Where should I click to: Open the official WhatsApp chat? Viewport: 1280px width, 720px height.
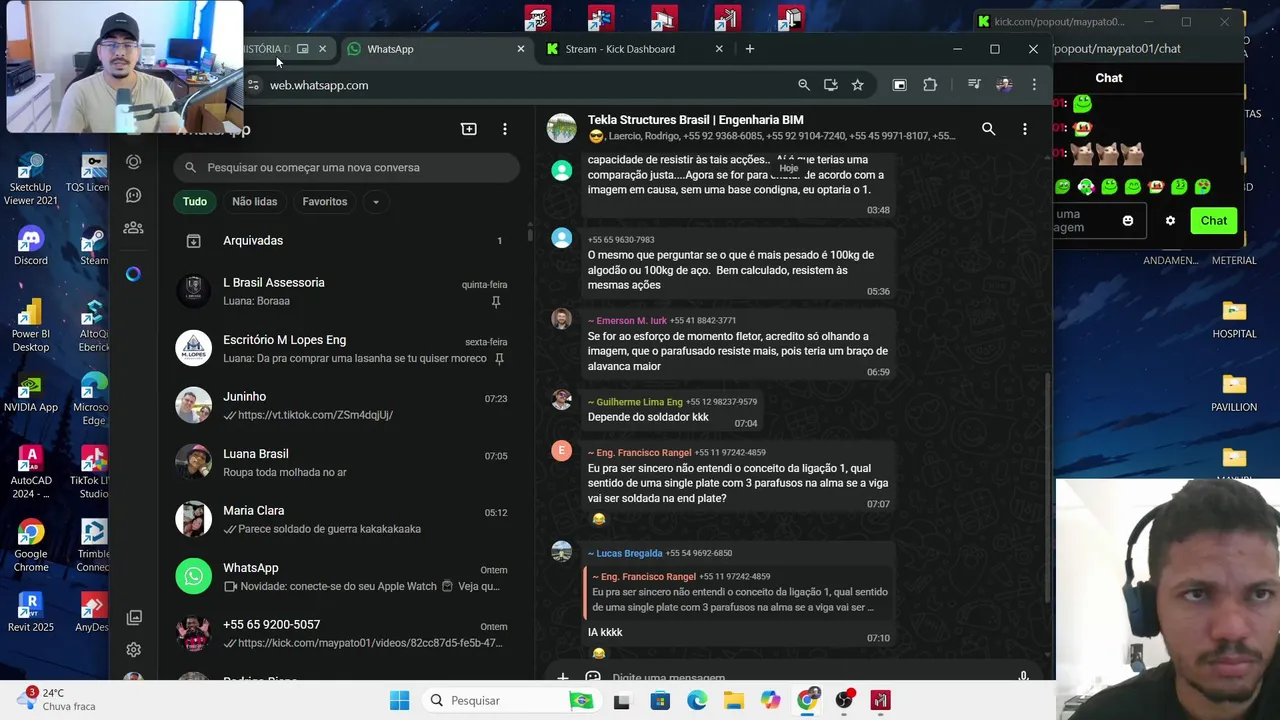pos(345,577)
